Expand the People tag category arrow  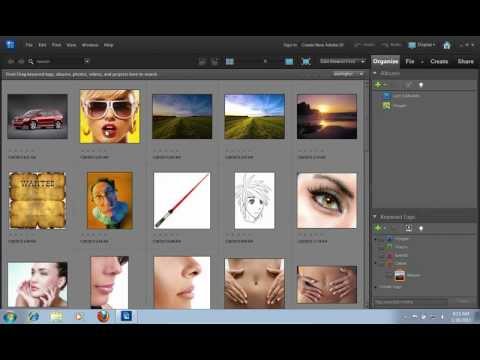[375, 239]
